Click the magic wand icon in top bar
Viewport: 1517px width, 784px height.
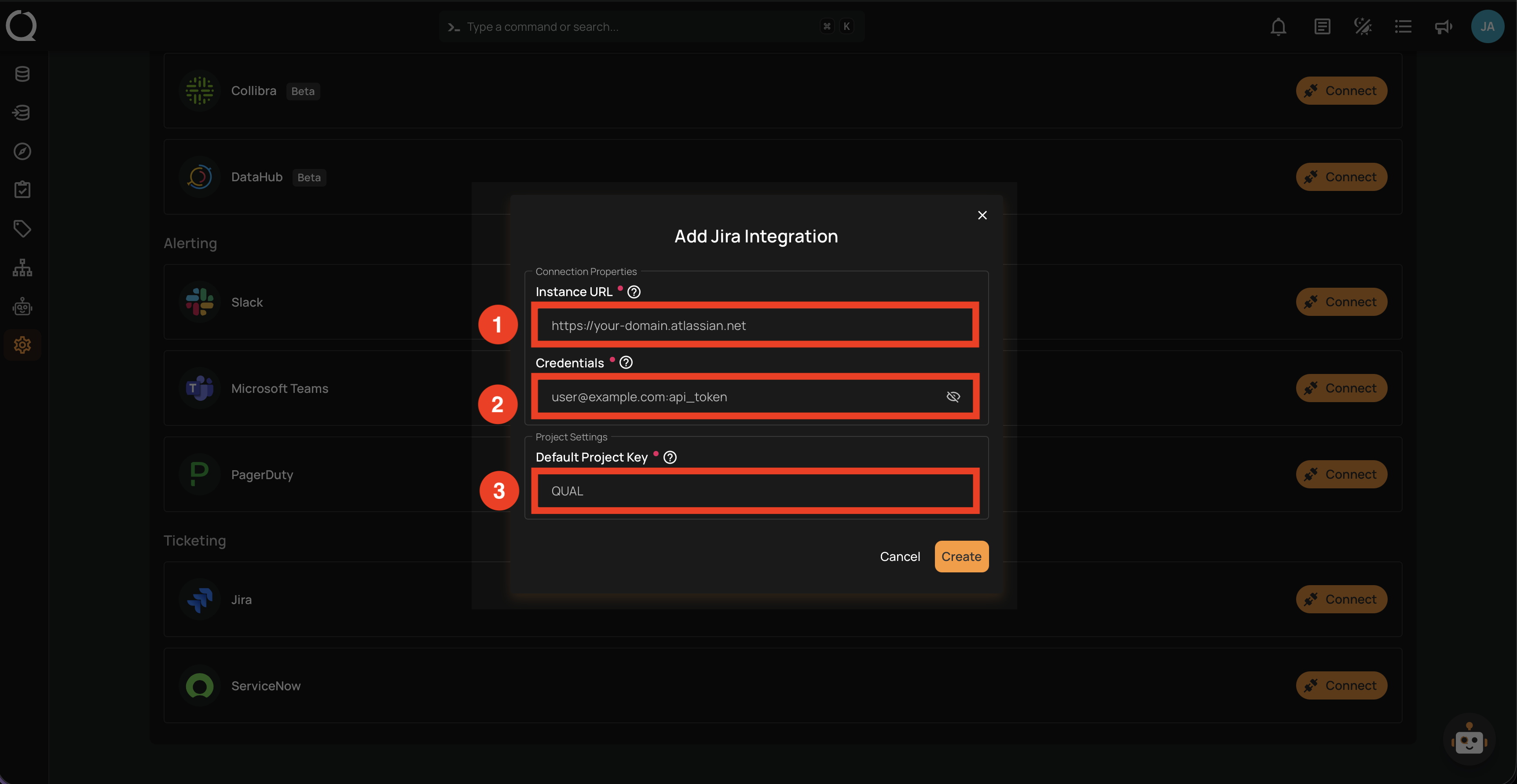point(1363,26)
